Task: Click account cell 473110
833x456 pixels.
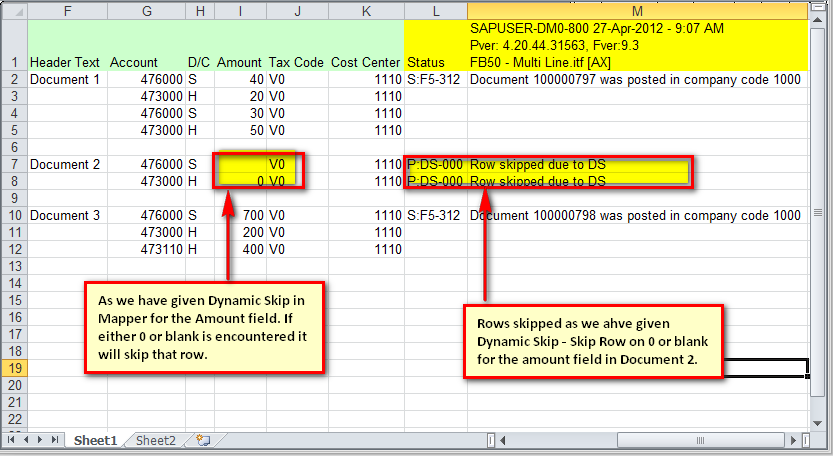Action: tap(147, 249)
